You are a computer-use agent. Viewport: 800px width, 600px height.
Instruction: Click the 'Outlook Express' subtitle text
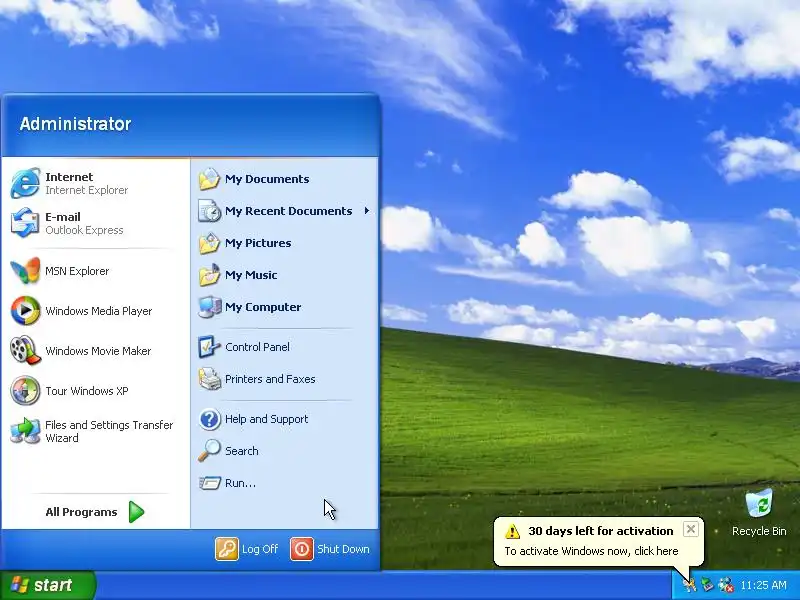tap(84, 230)
